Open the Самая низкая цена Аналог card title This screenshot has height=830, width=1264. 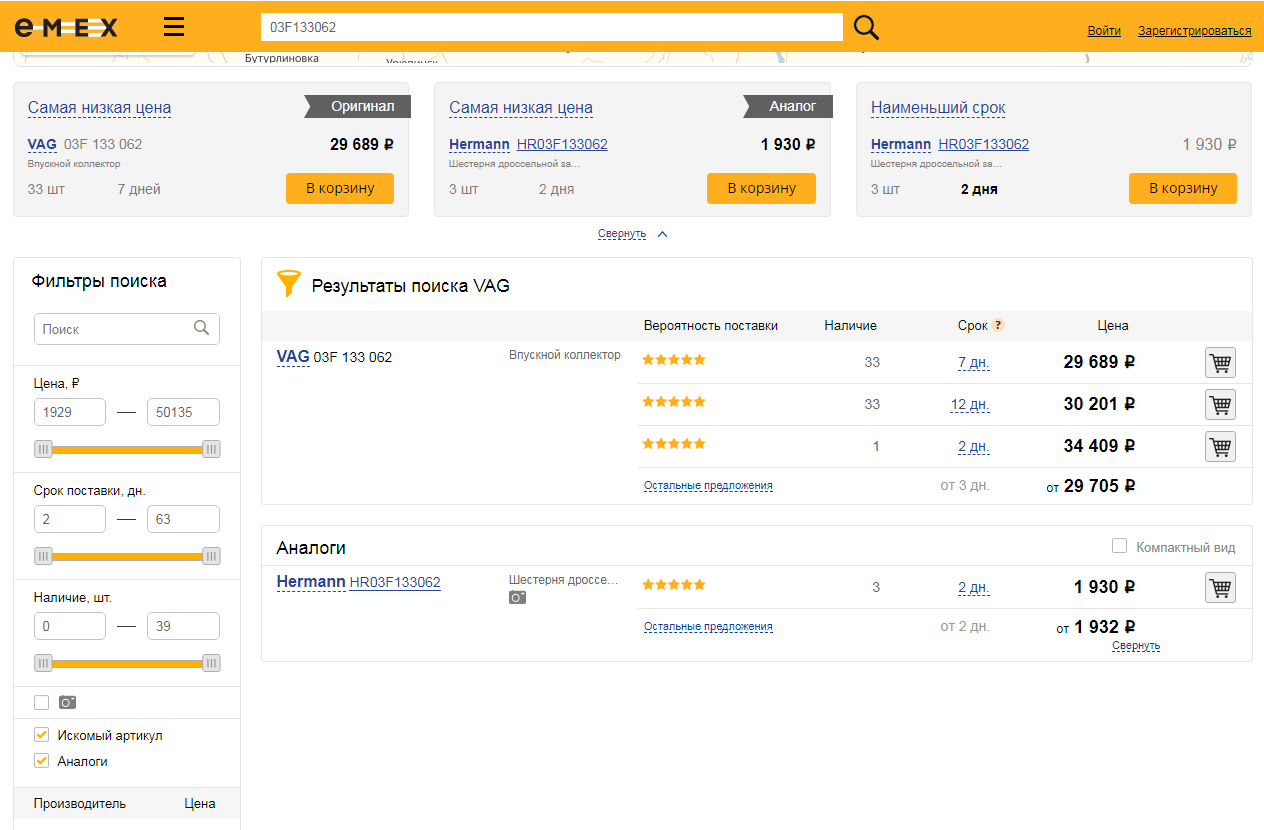pyautogui.click(x=521, y=108)
